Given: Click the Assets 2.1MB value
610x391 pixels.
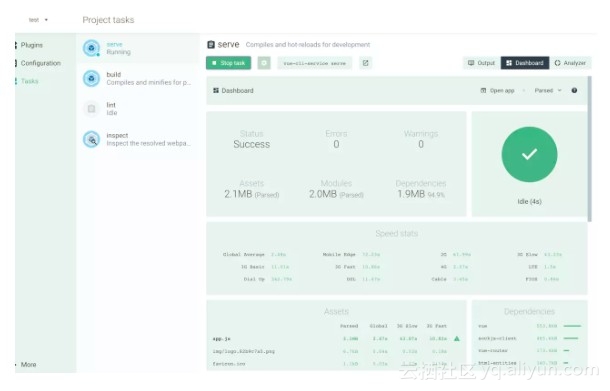Looking at the screenshot, I should point(252,194).
